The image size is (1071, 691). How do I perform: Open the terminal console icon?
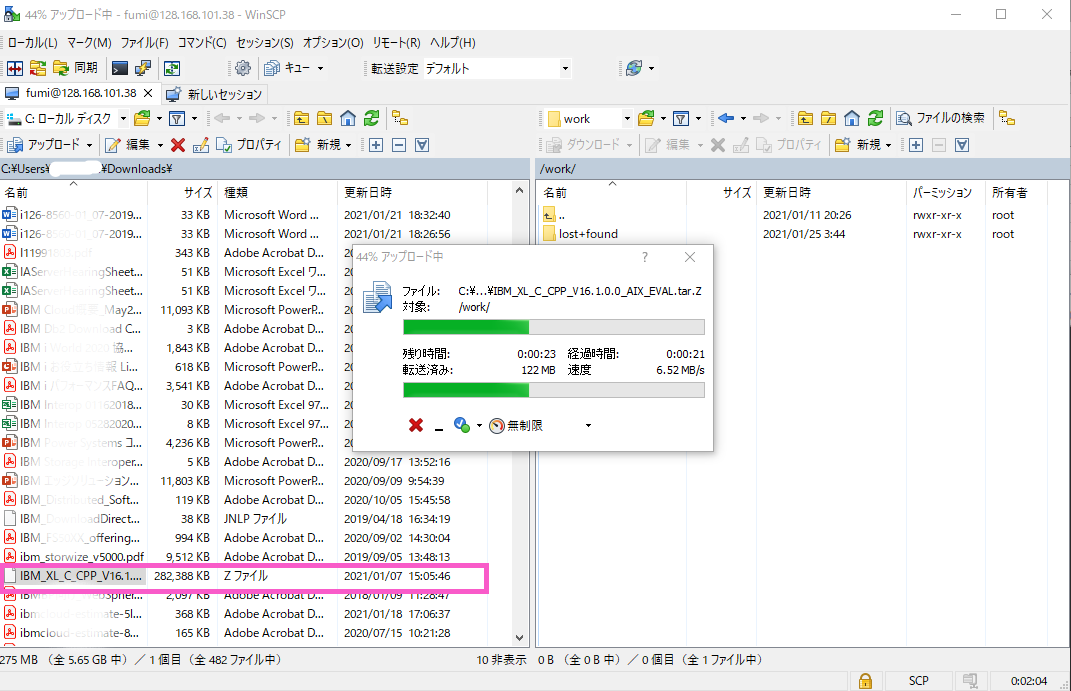coord(120,68)
